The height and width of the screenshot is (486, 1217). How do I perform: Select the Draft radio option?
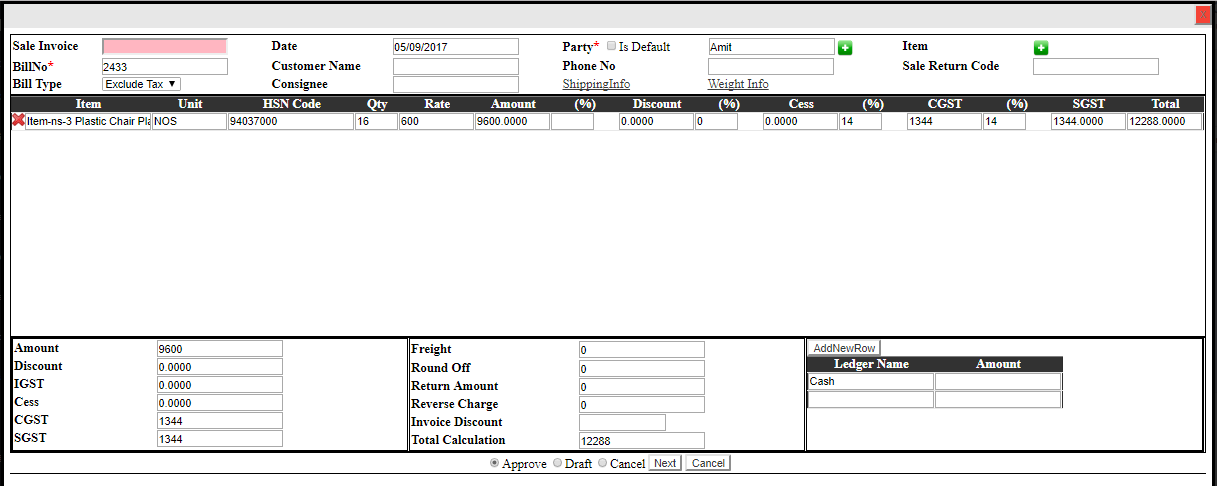558,463
